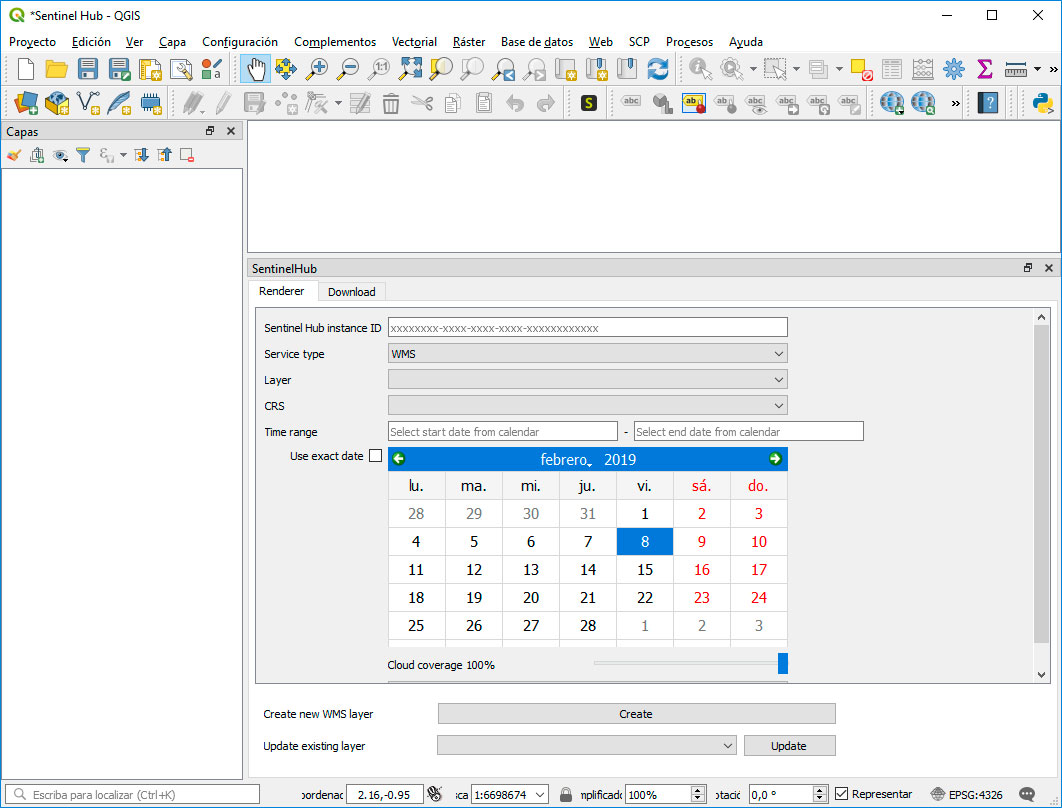The height and width of the screenshot is (808, 1062).
Task: Open the attribute table icon
Action: pyautogui.click(x=892, y=69)
